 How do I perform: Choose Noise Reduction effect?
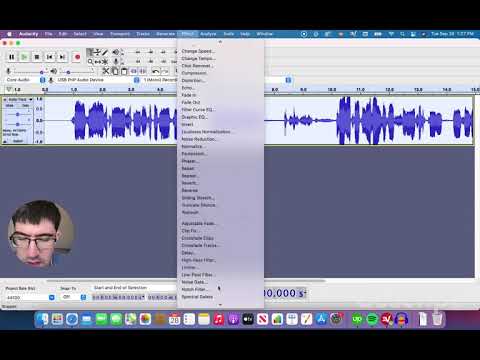point(220,139)
